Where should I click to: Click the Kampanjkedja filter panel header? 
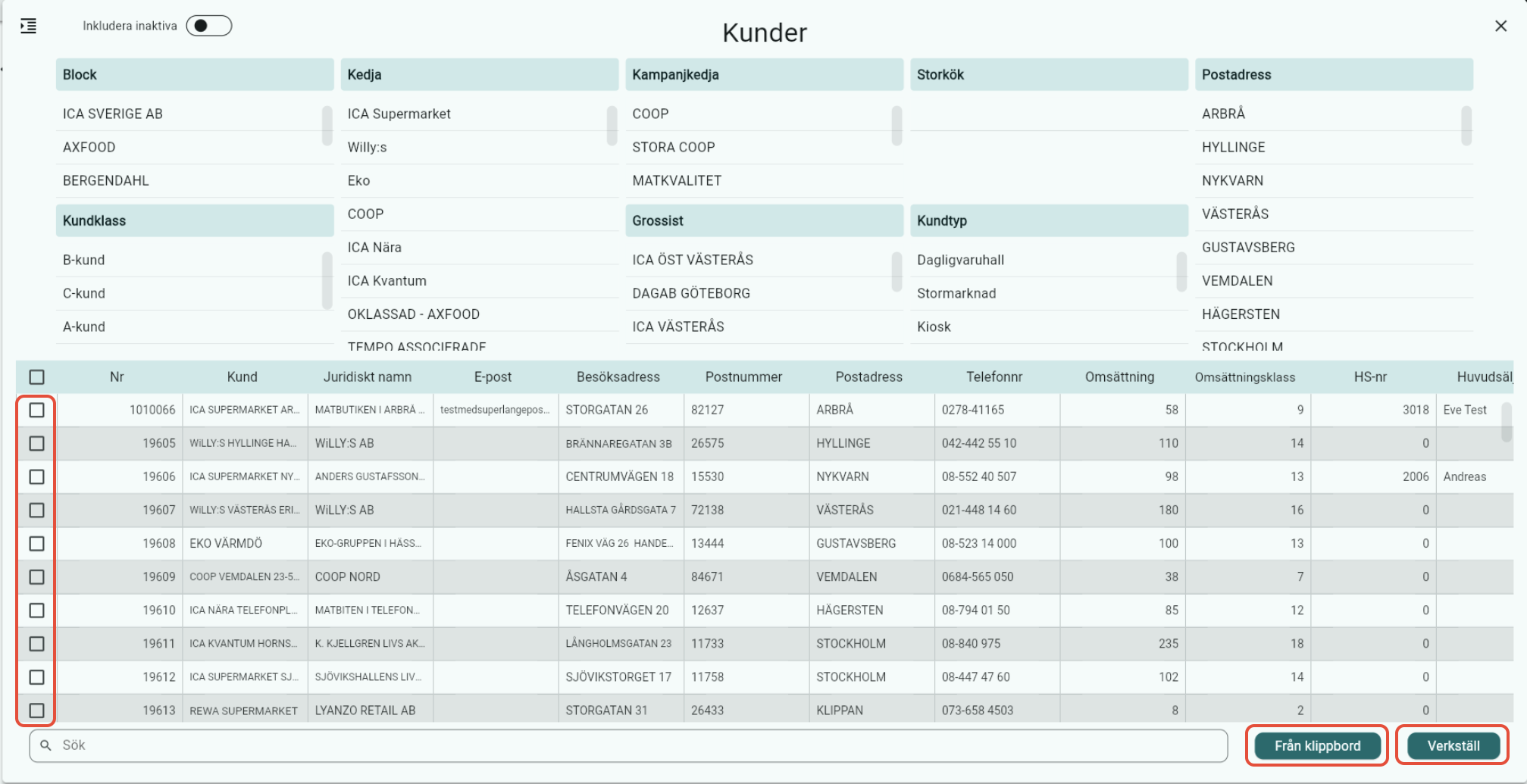pos(765,74)
